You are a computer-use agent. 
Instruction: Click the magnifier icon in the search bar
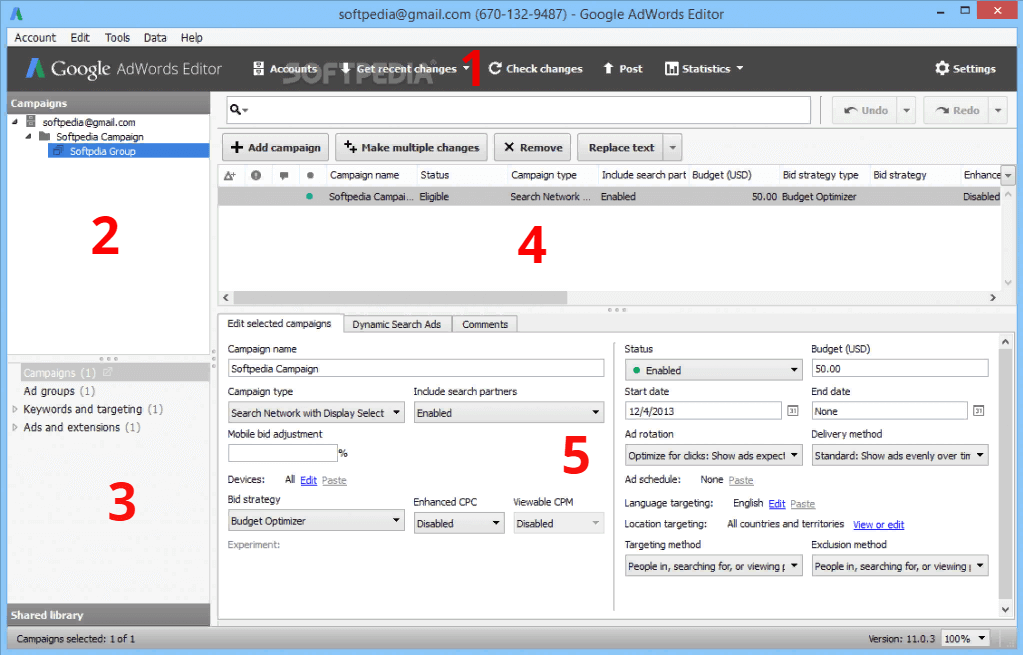236,109
